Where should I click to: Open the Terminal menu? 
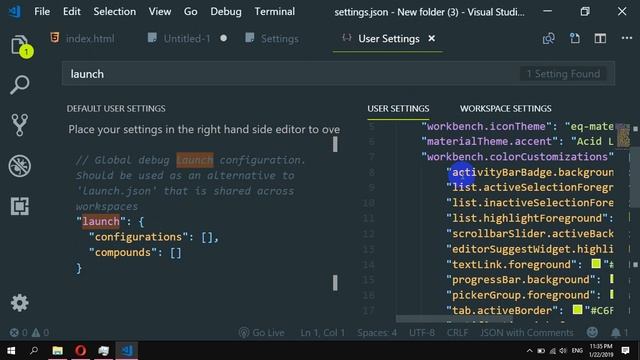click(x=275, y=11)
